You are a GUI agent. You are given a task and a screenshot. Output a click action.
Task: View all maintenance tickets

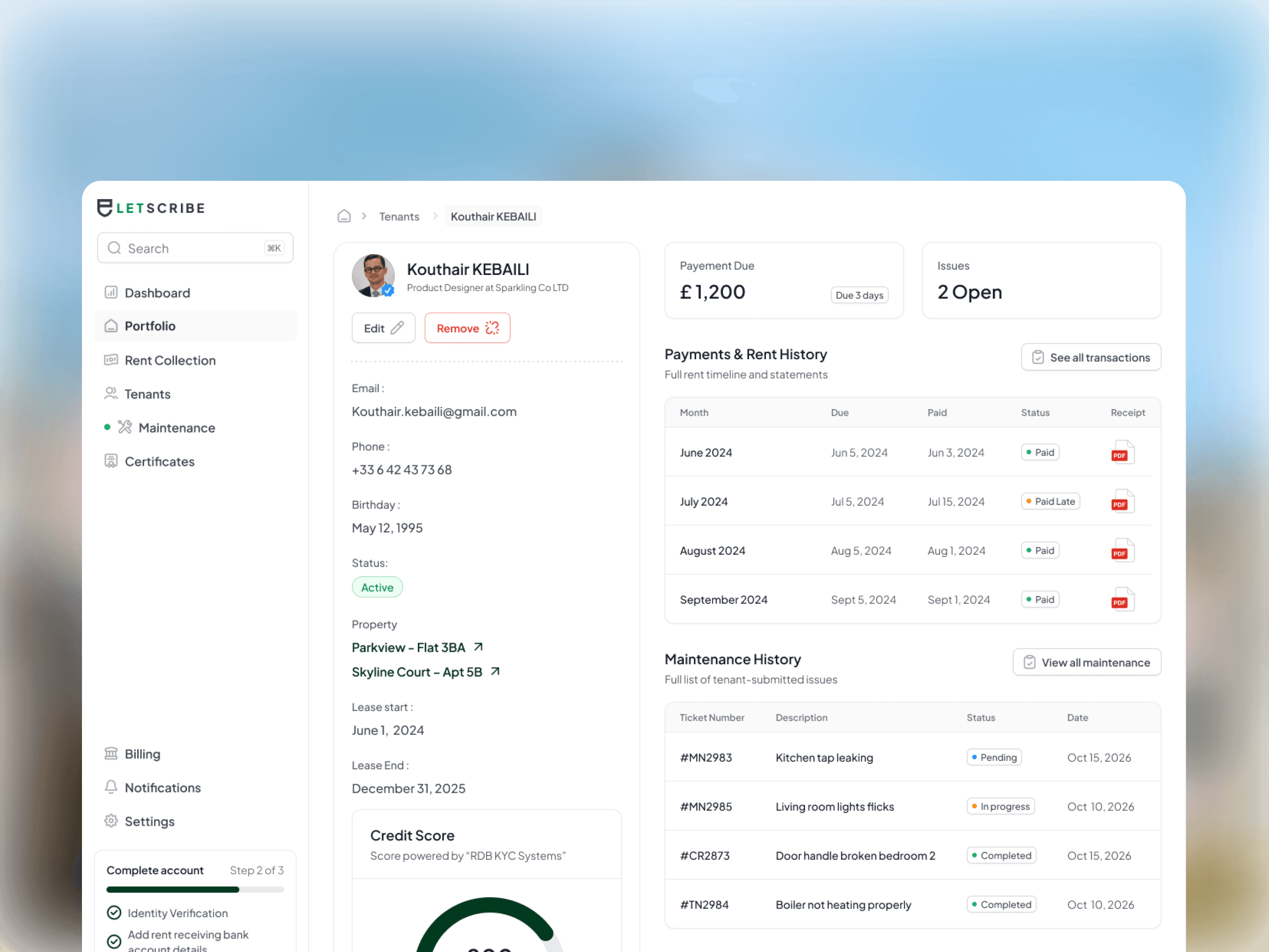pos(1087,662)
